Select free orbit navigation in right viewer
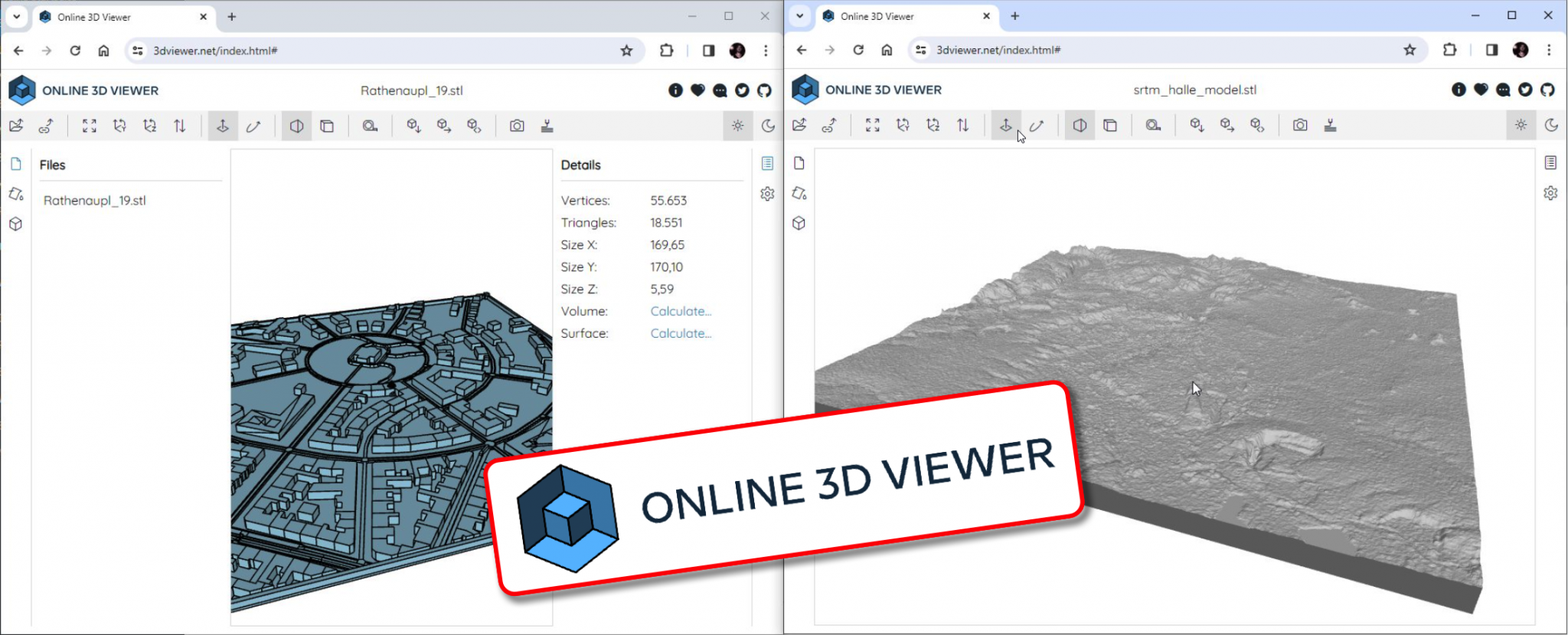This screenshot has width=1568, height=635. [1037, 125]
